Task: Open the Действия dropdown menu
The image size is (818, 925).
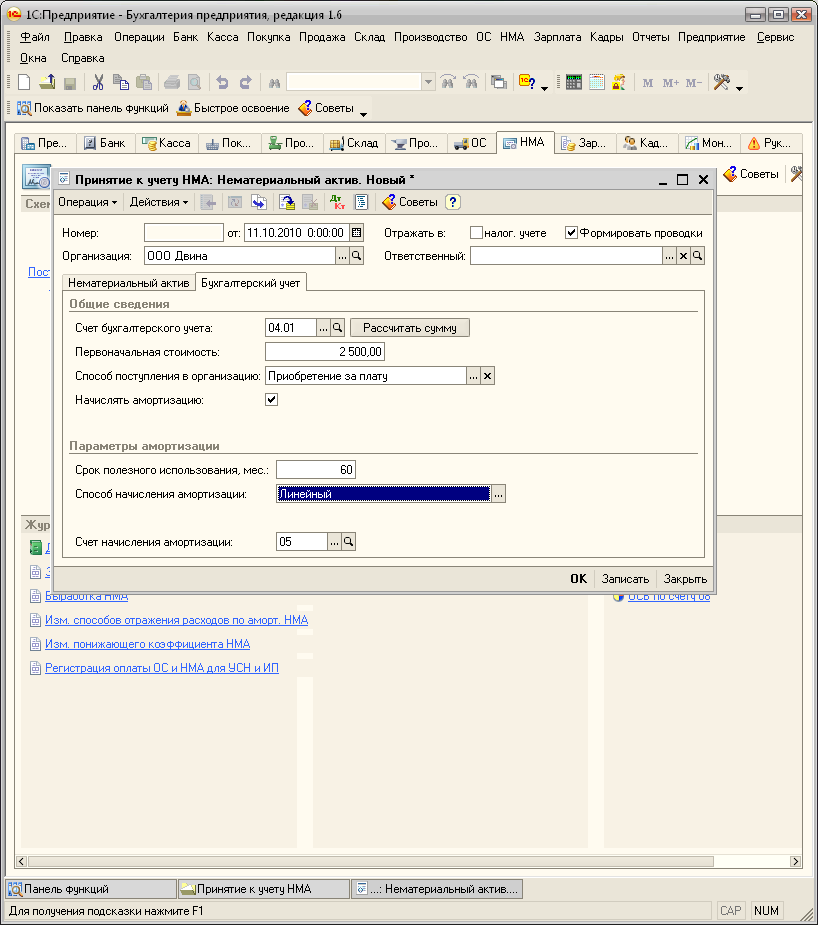Action: click(x=159, y=202)
